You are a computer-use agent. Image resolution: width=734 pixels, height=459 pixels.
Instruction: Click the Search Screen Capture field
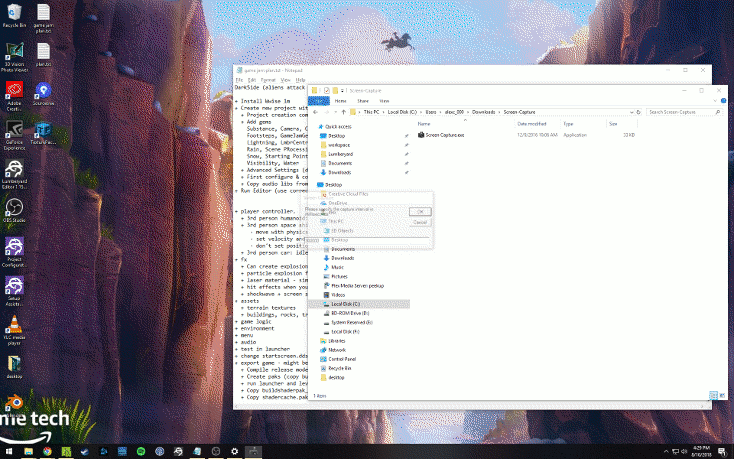(683, 112)
